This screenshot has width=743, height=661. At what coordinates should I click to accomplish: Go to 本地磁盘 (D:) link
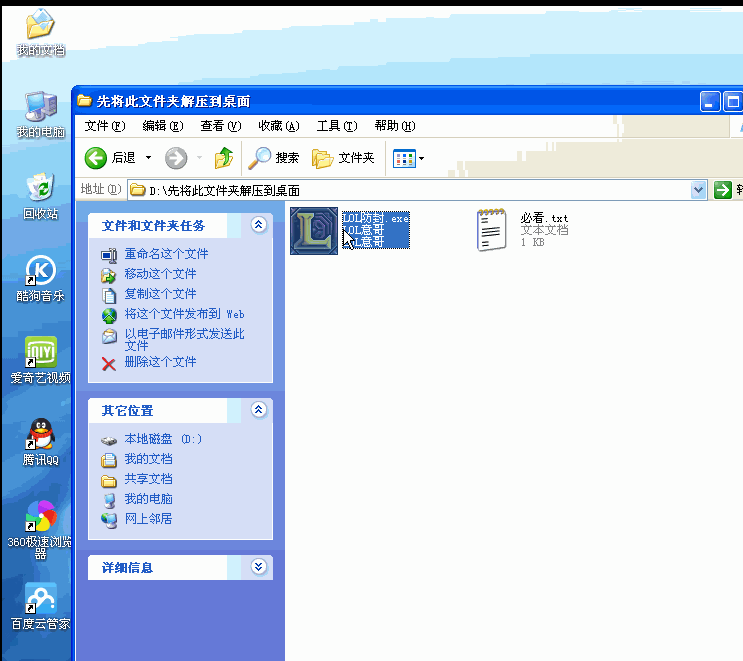point(163,439)
